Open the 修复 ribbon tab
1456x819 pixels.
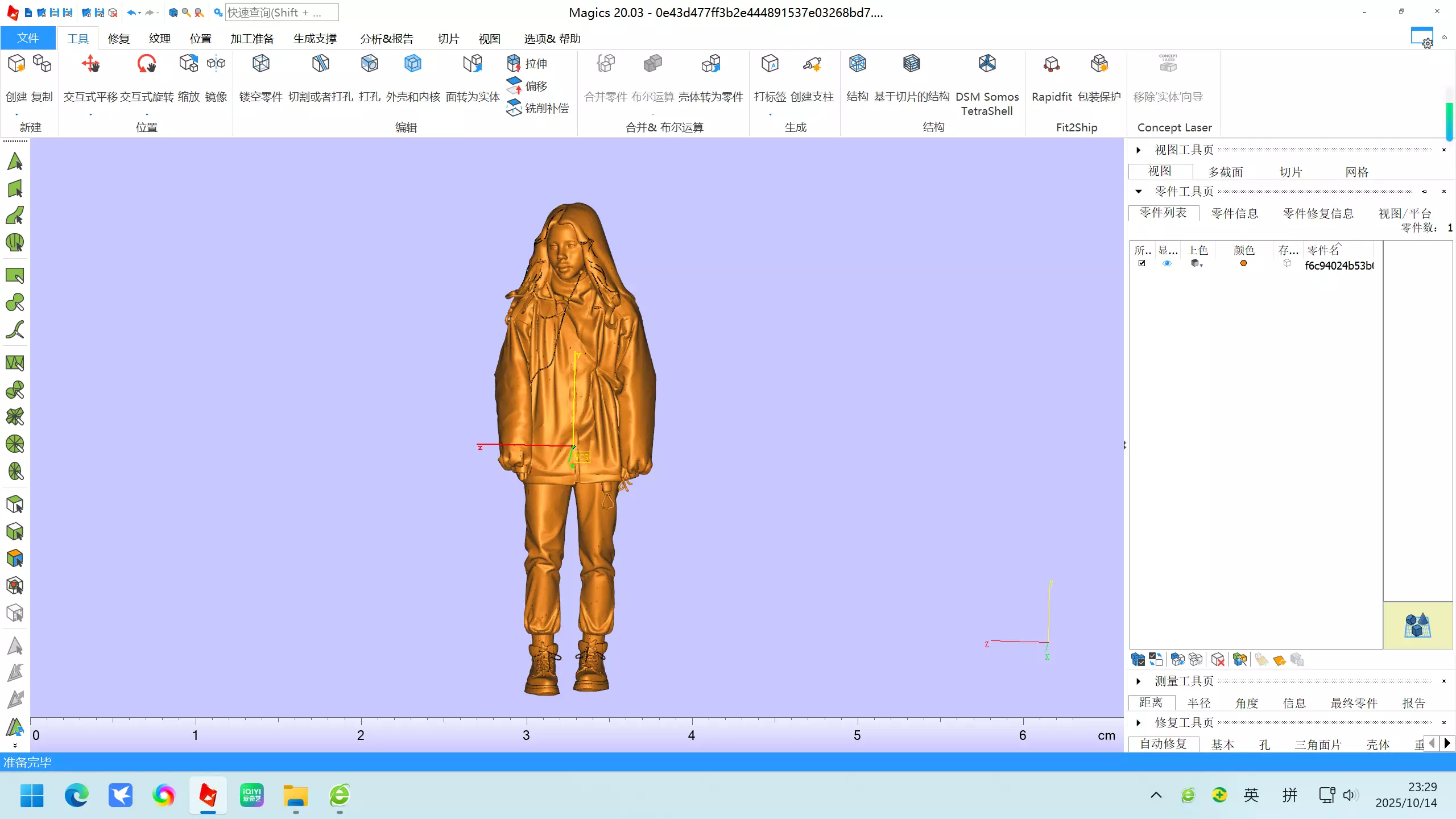point(118,39)
